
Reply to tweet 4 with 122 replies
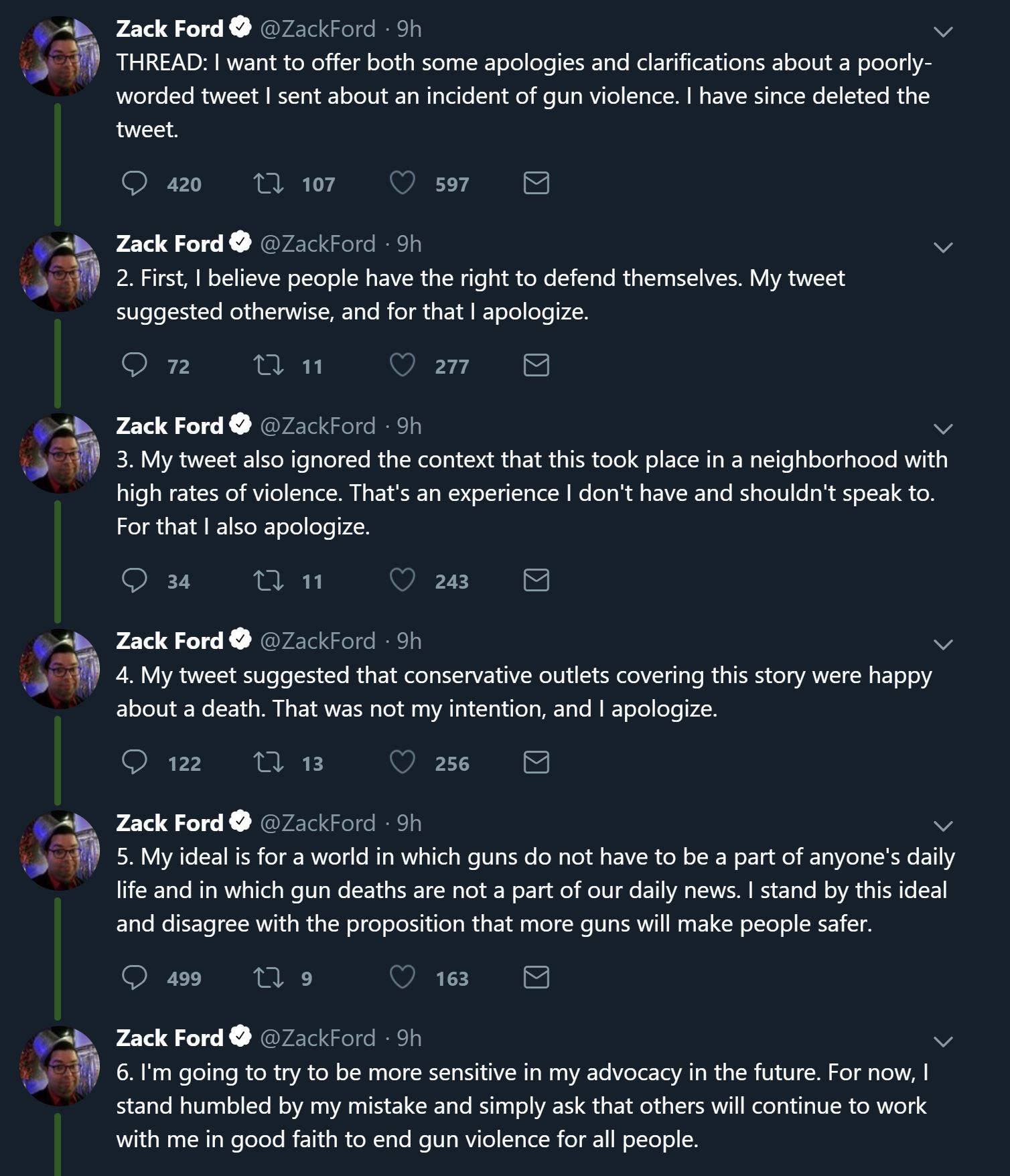[135, 762]
